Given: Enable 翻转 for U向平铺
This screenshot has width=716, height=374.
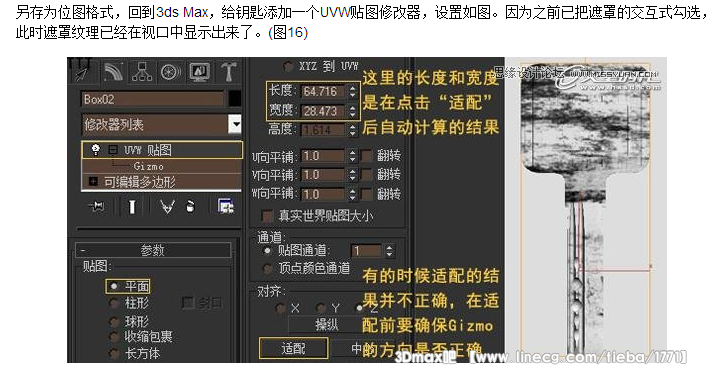Looking at the screenshot, I should [x=367, y=156].
